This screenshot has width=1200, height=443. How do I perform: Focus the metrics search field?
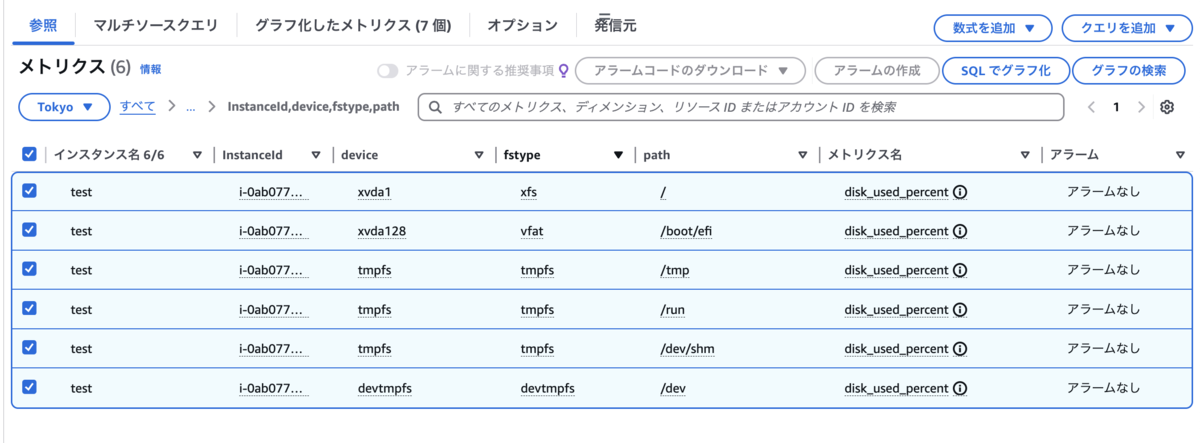click(740, 106)
